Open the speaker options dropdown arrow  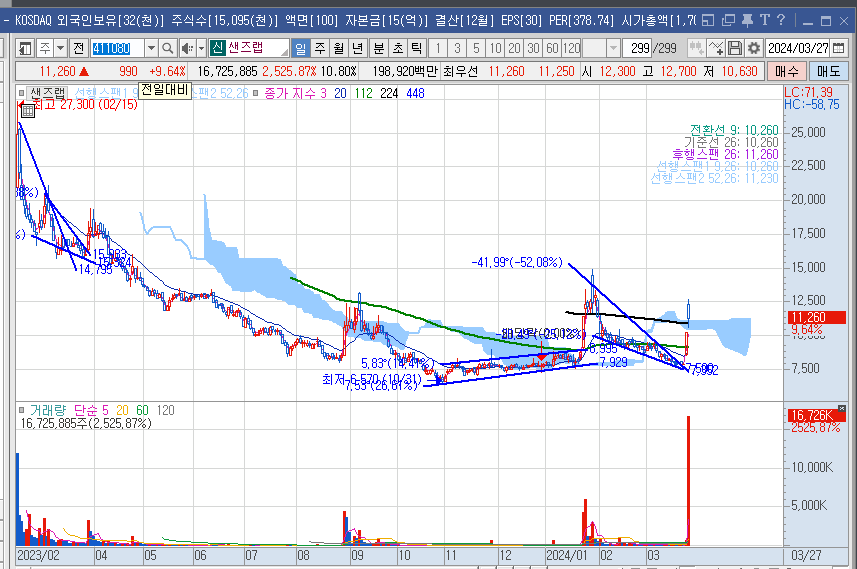(x=201, y=49)
